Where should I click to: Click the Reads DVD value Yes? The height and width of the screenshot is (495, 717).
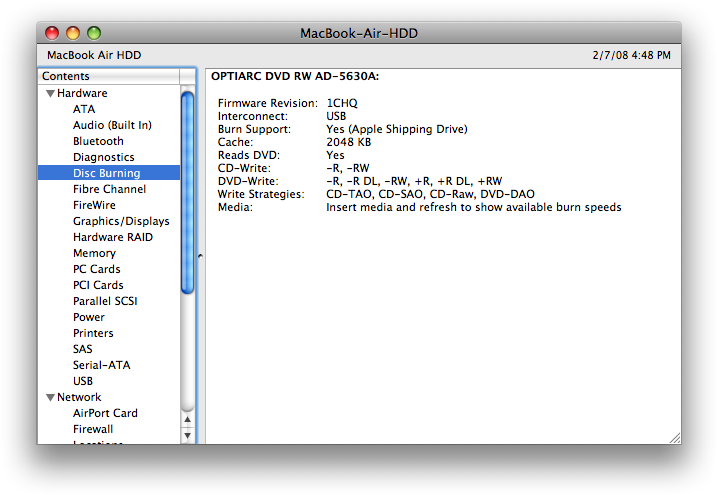coord(335,155)
